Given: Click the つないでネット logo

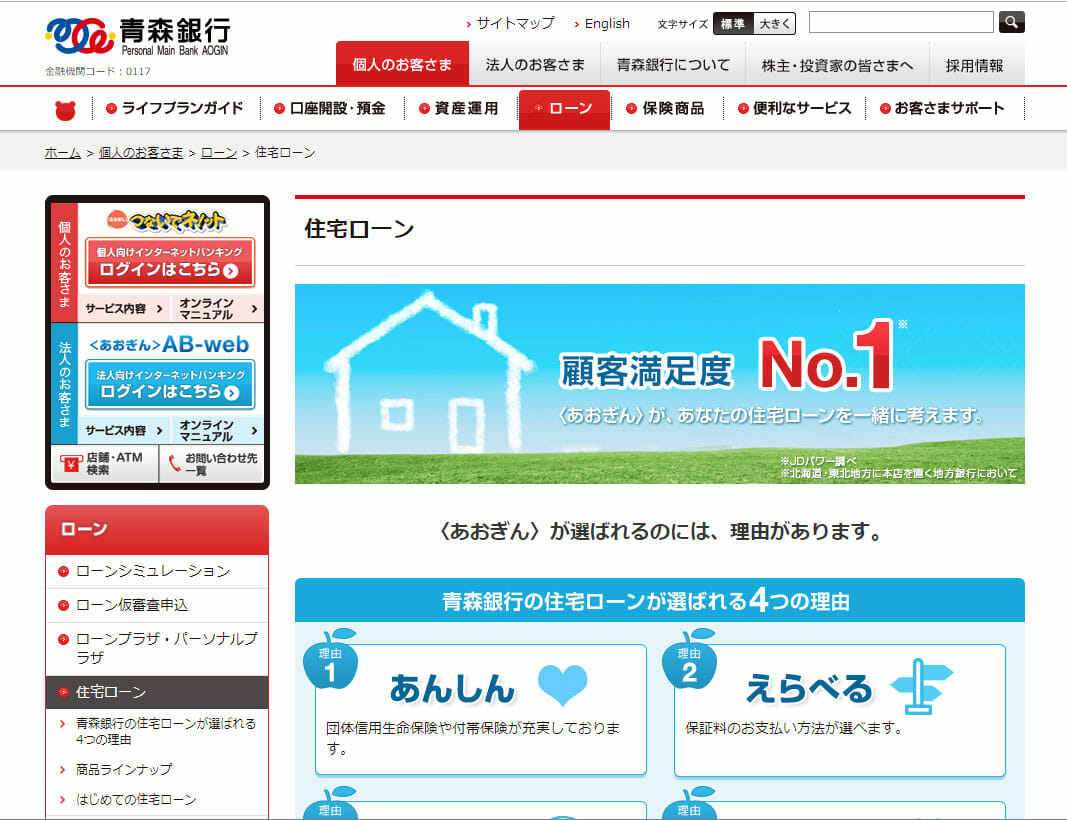Looking at the screenshot, I should click(x=168, y=220).
